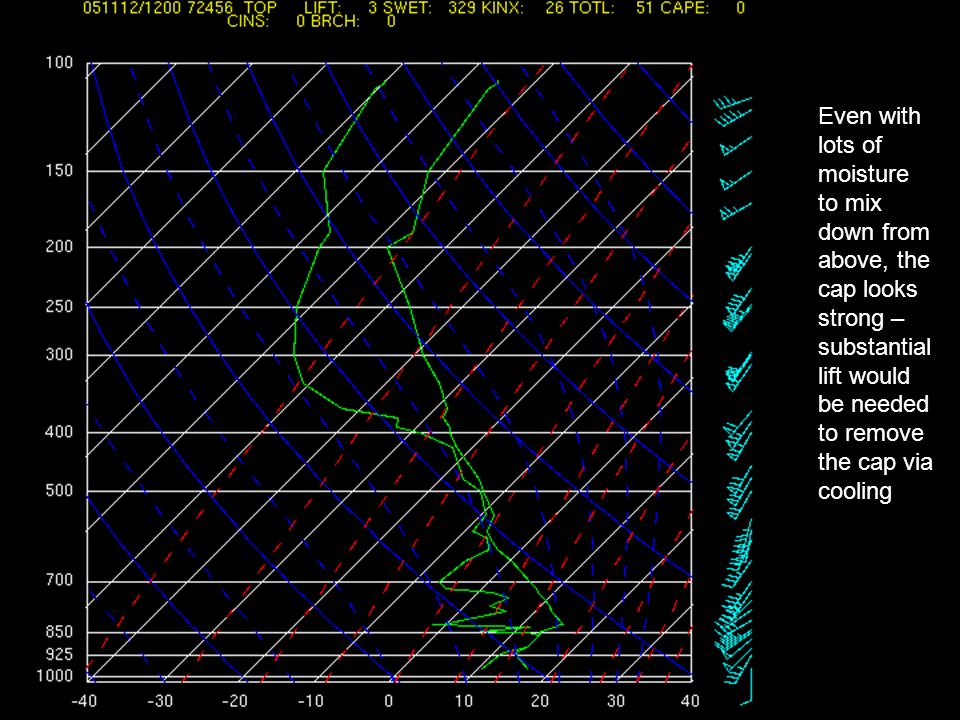Screen dimensions: 960x720
Task: Click the -40 temperature axis label
Action: point(84,701)
